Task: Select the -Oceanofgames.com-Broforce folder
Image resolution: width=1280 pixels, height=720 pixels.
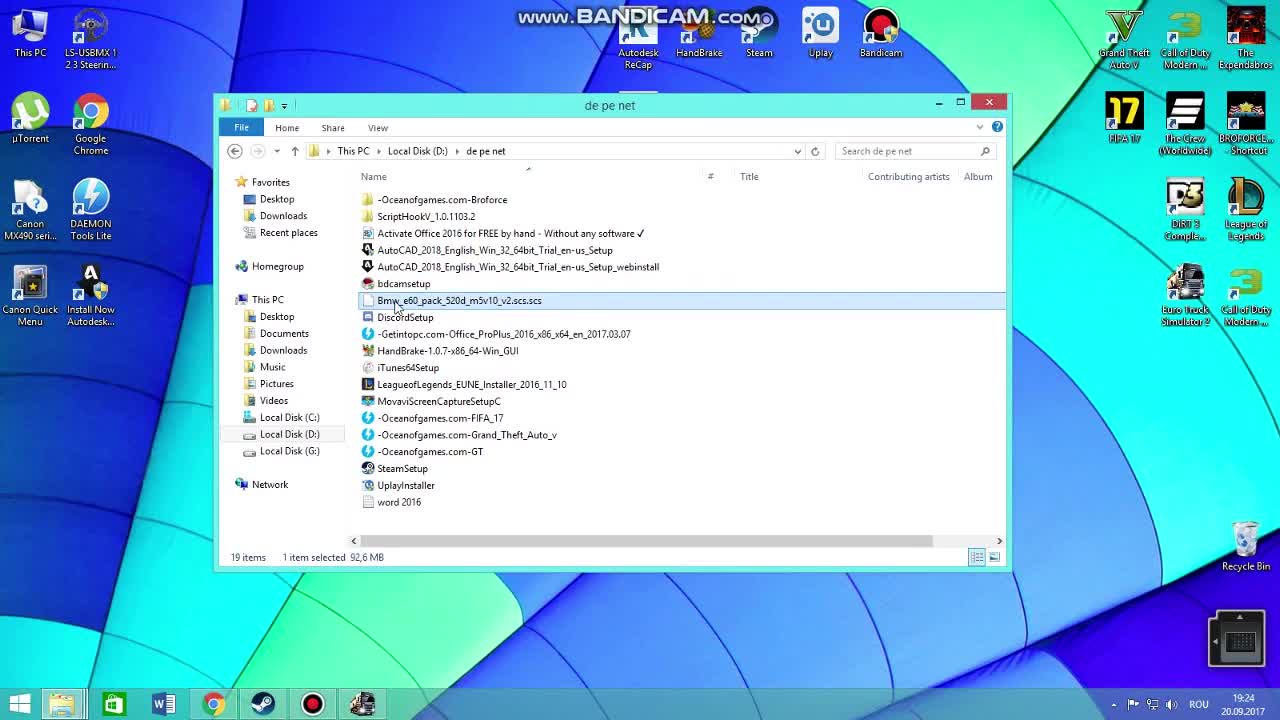Action: [x=442, y=200]
